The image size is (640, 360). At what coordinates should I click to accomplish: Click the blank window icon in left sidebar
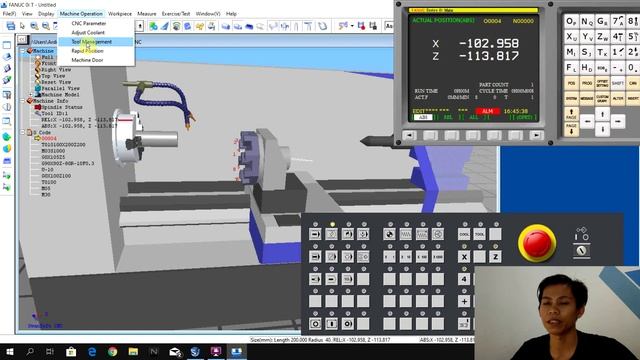pyautogui.click(x=7, y=45)
